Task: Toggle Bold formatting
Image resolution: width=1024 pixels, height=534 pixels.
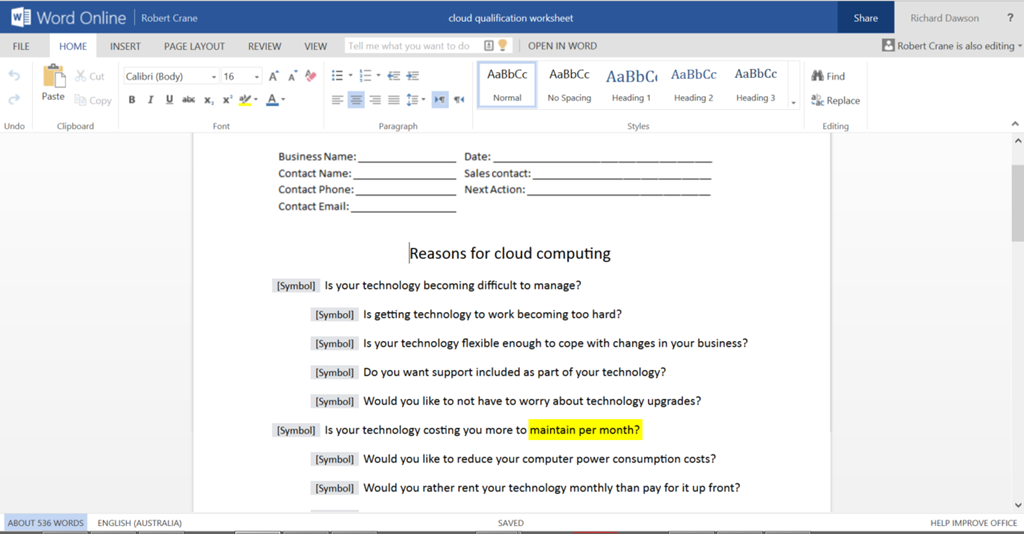Action: [x=131, y=100]
